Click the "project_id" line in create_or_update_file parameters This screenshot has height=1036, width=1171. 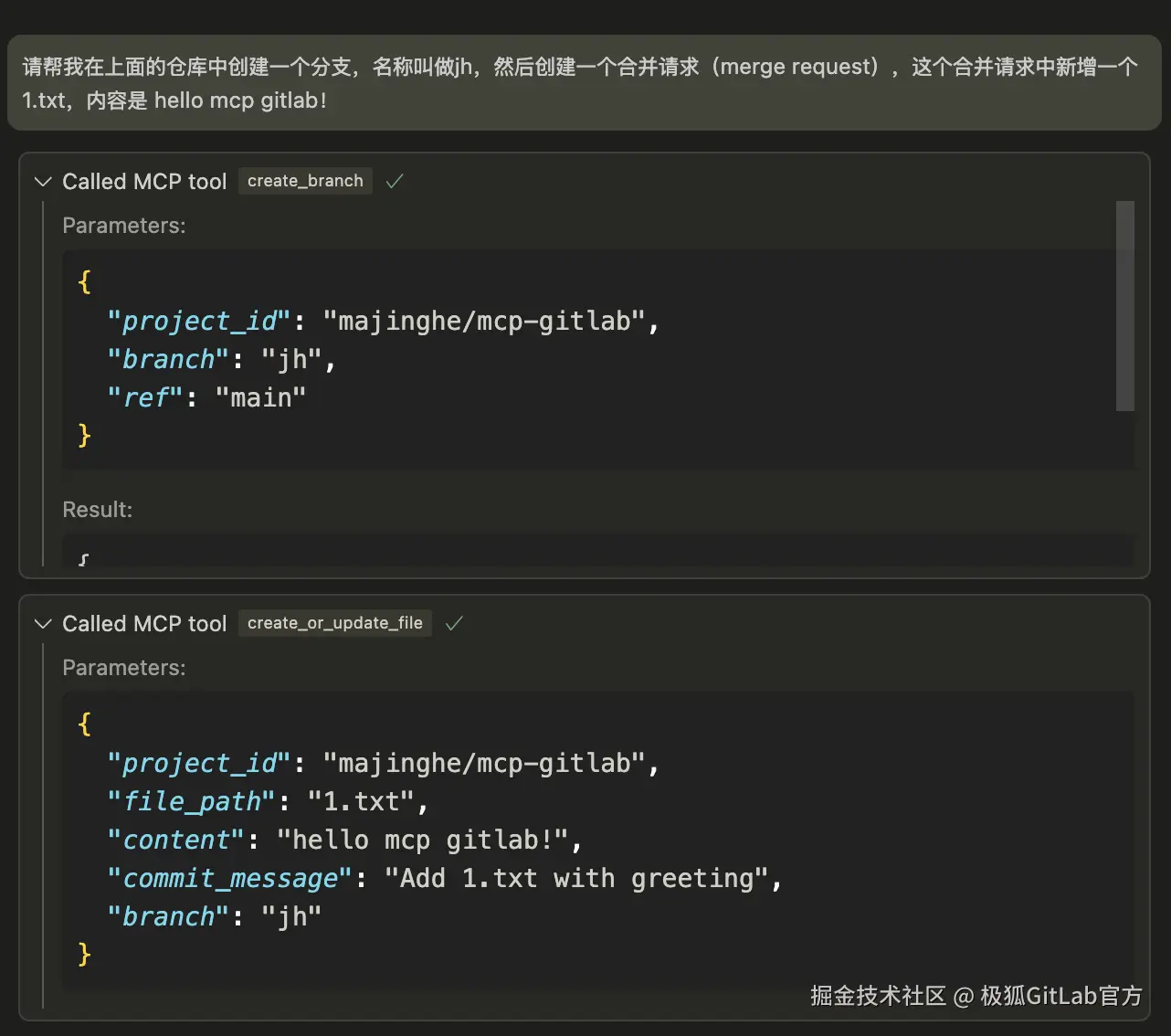384,764
